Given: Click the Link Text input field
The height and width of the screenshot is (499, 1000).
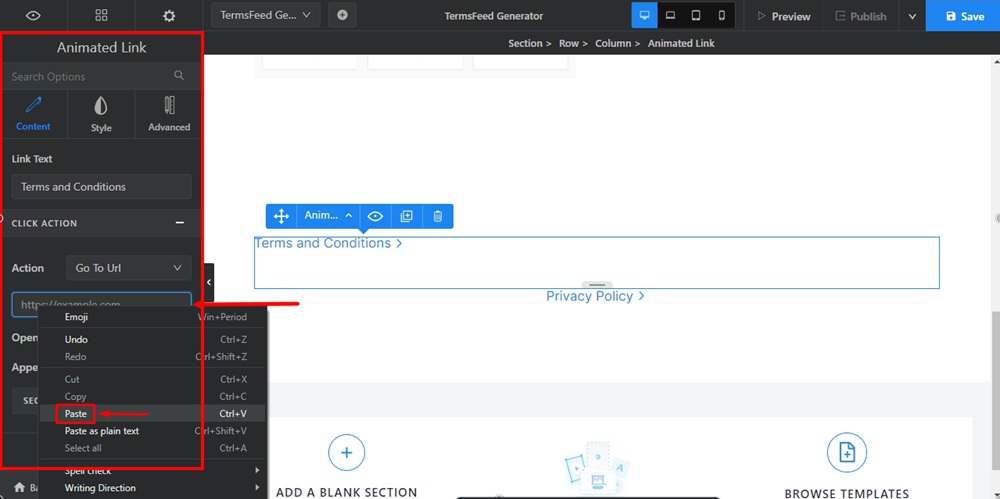Looking at the screenshot, I should tap(101, 187).
